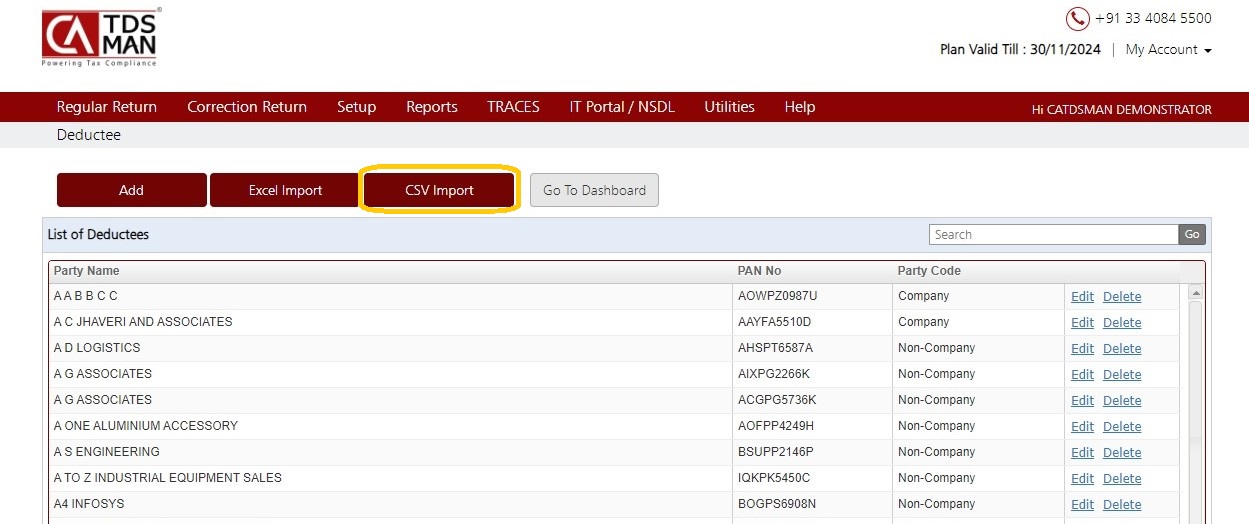Screen dimensions: 1249x524
Task: Click the Go search button
Action: coord(1192,235)
